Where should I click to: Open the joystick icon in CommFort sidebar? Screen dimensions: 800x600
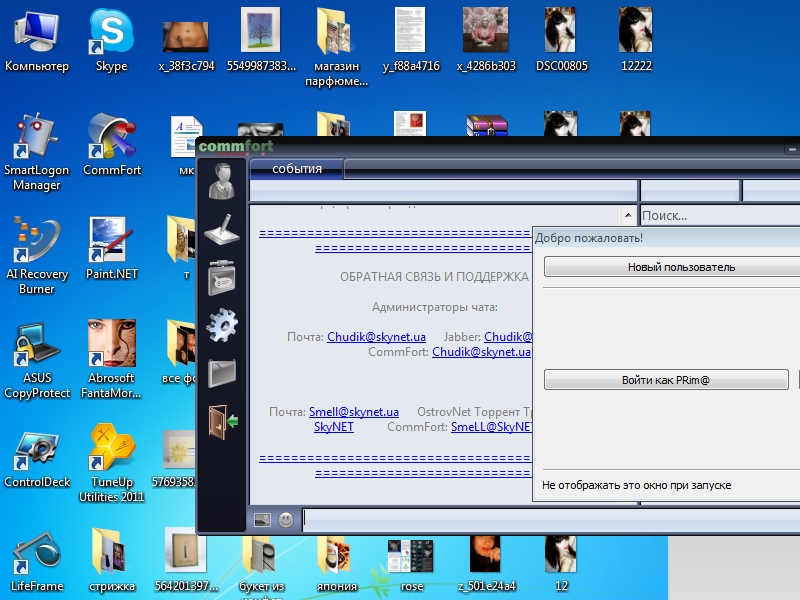(x=222, y=230)
